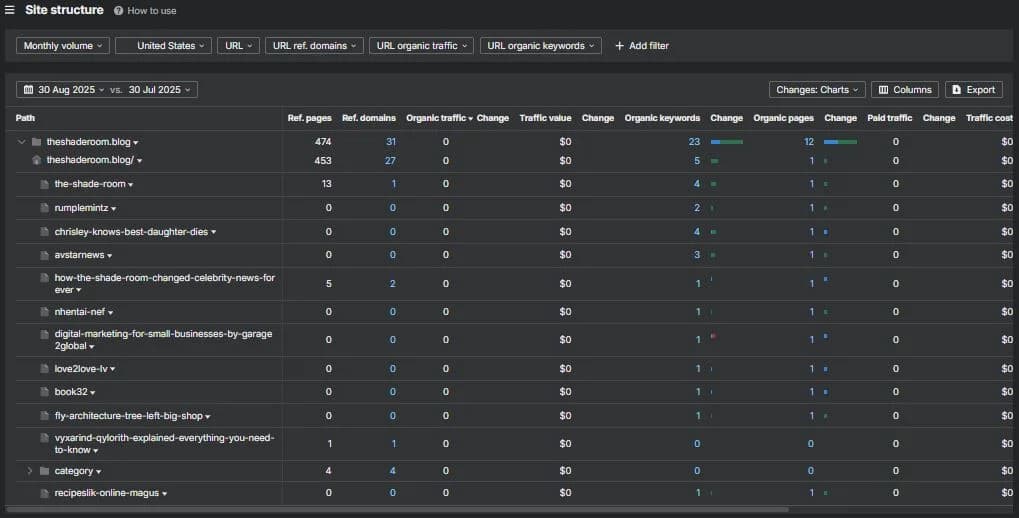This screenshot has width=1019, height=518.
Task: Click folder icon of category row
Action: [44, 471]
